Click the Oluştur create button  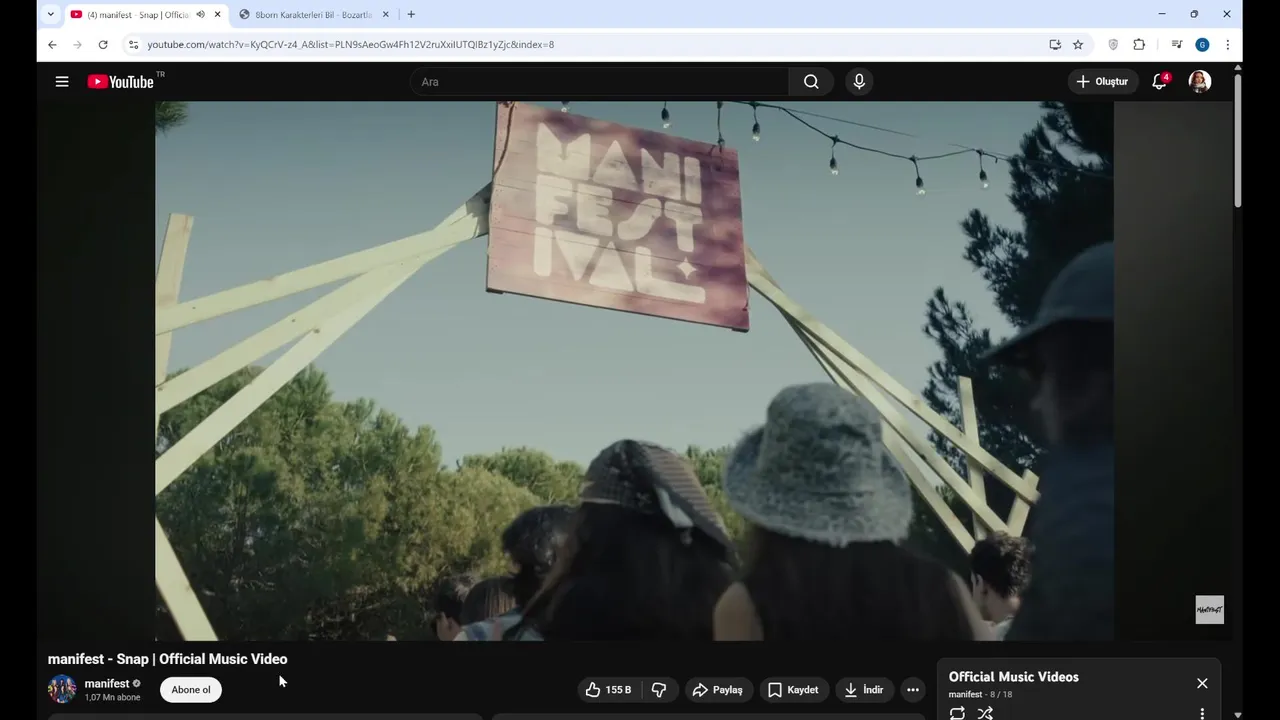click(x=1102, y=82)
